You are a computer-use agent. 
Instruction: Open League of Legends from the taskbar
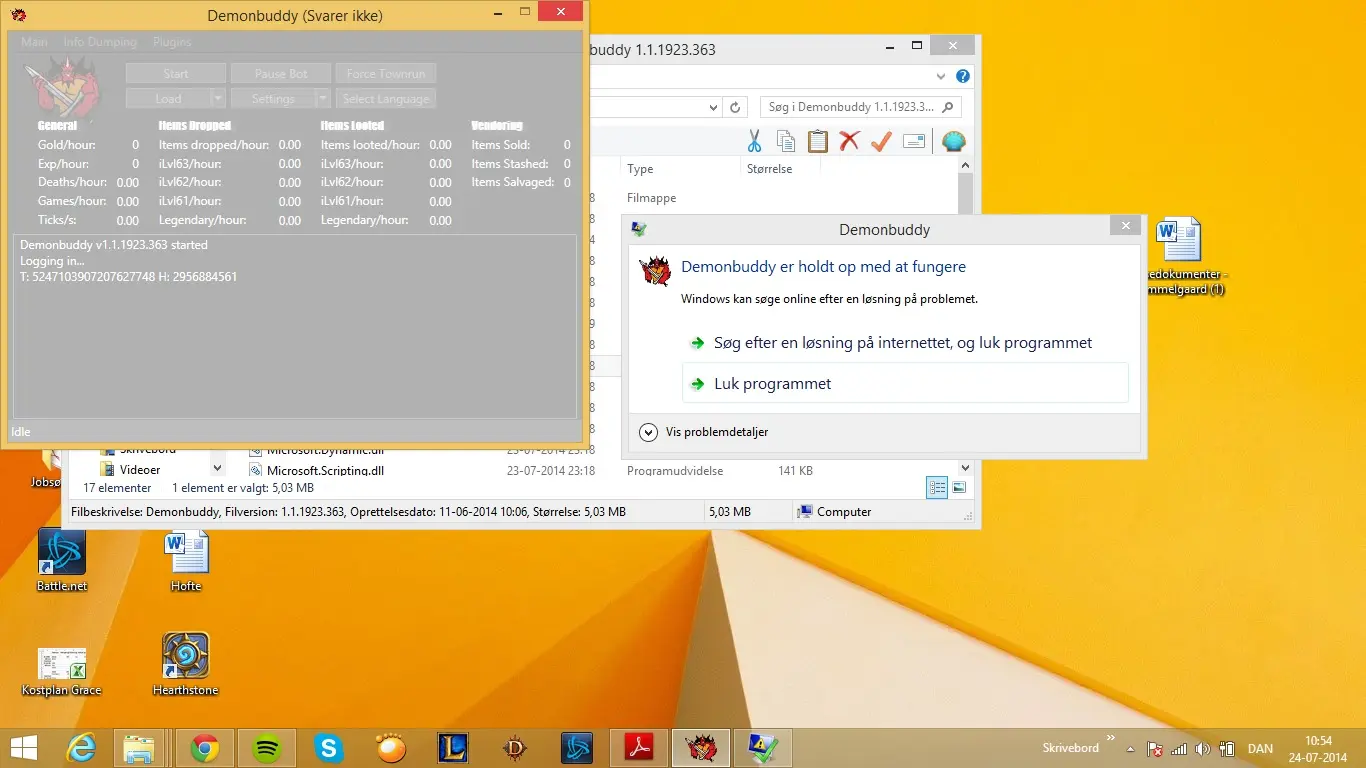[x=453, y=747]
